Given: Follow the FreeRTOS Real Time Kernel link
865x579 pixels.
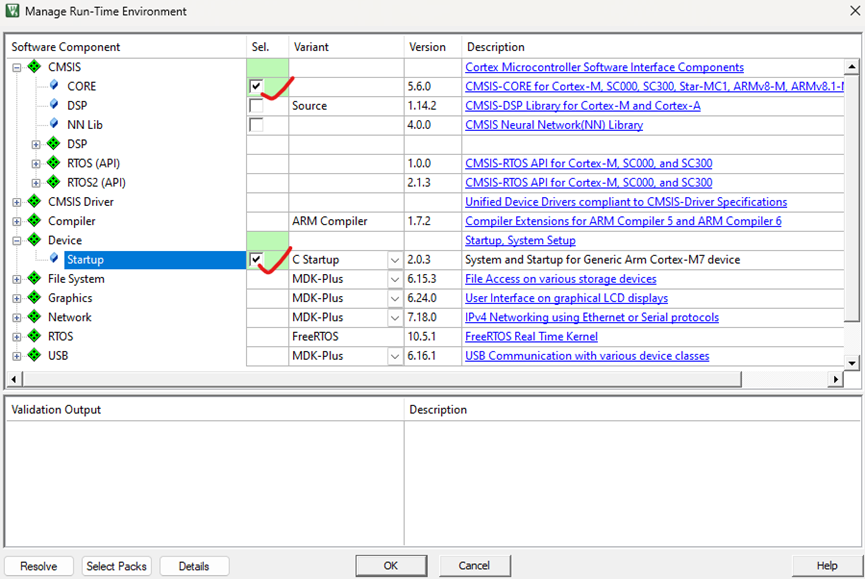Looking at the screenshot, I should (x=531, y=336).
